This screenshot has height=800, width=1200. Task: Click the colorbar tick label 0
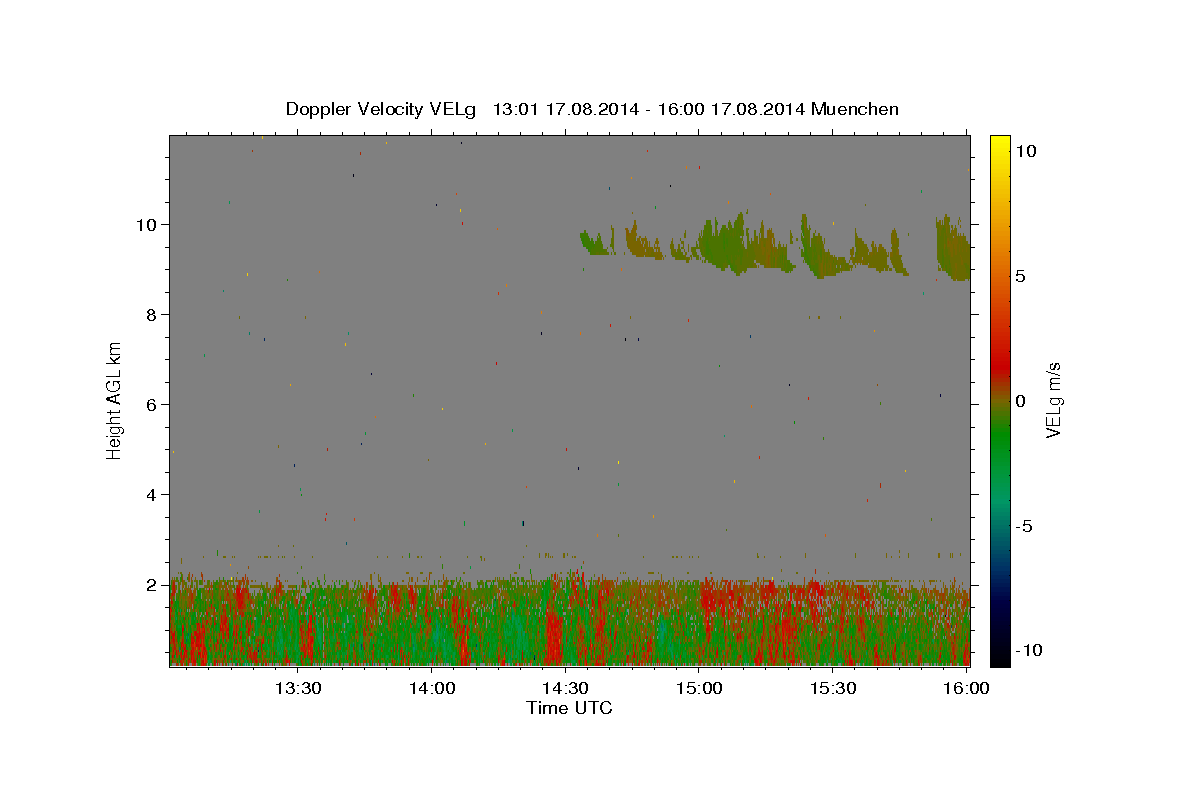(x=1021, y=401)
